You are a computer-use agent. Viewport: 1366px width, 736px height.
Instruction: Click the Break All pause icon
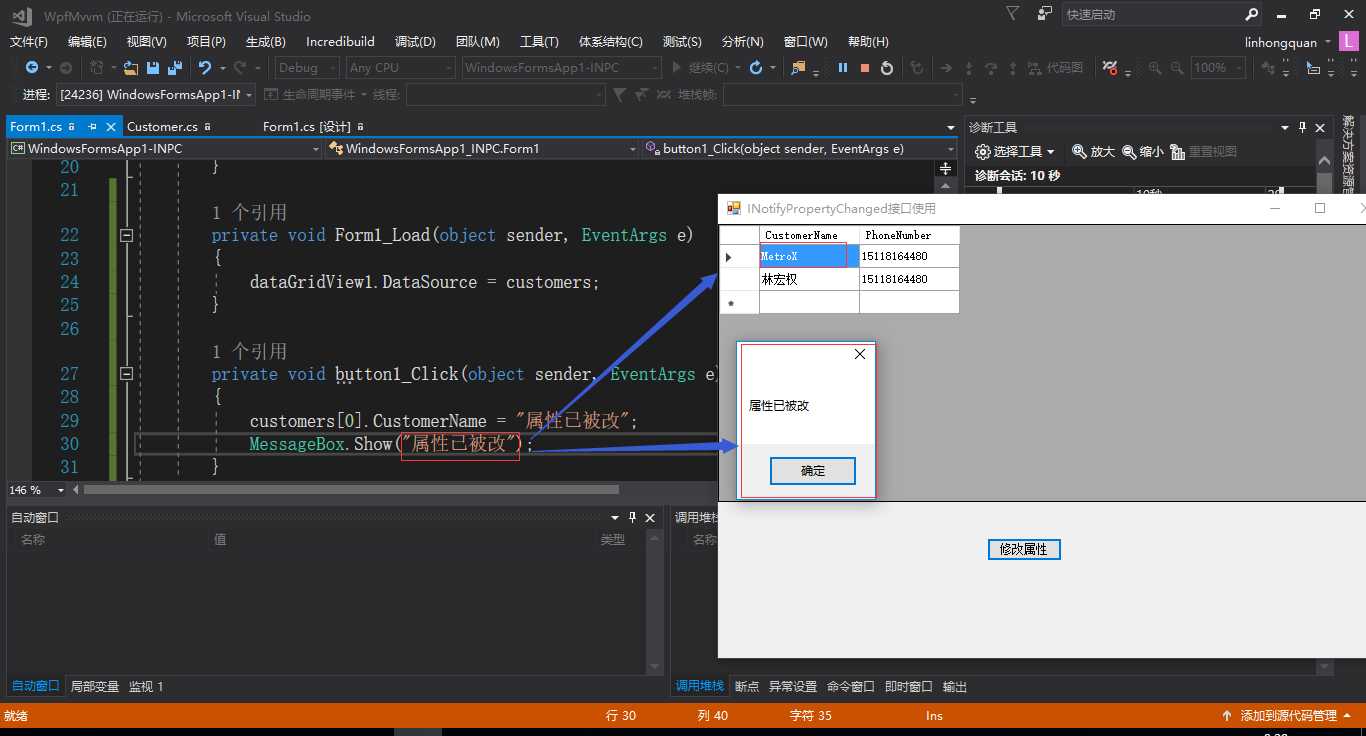(842, 68)
